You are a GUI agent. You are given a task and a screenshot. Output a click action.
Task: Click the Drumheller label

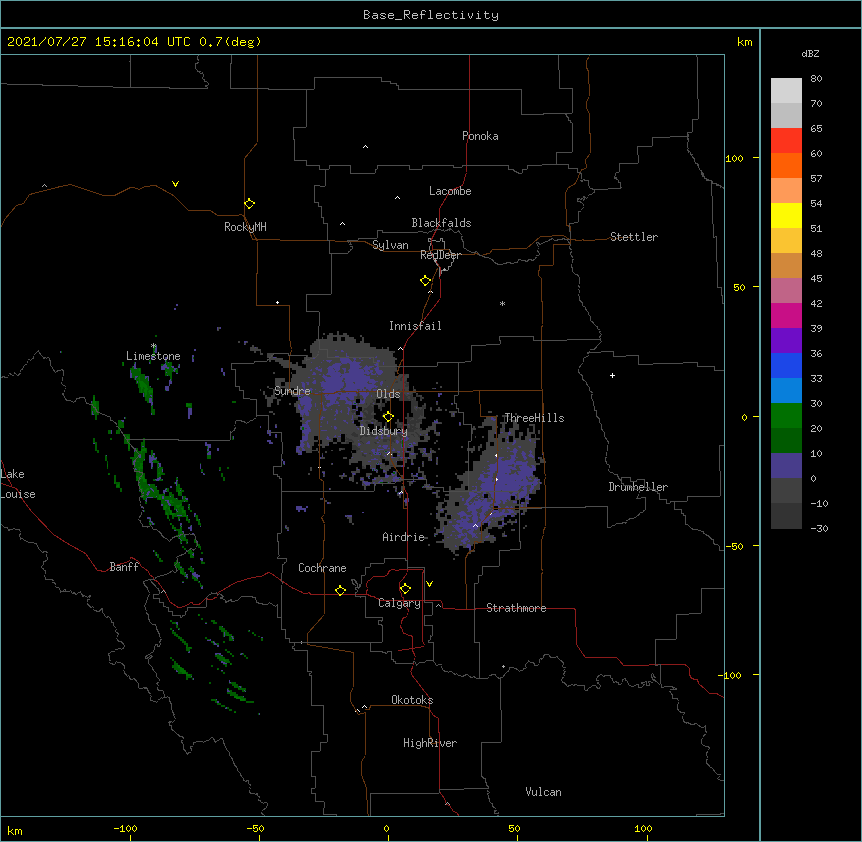638,487
